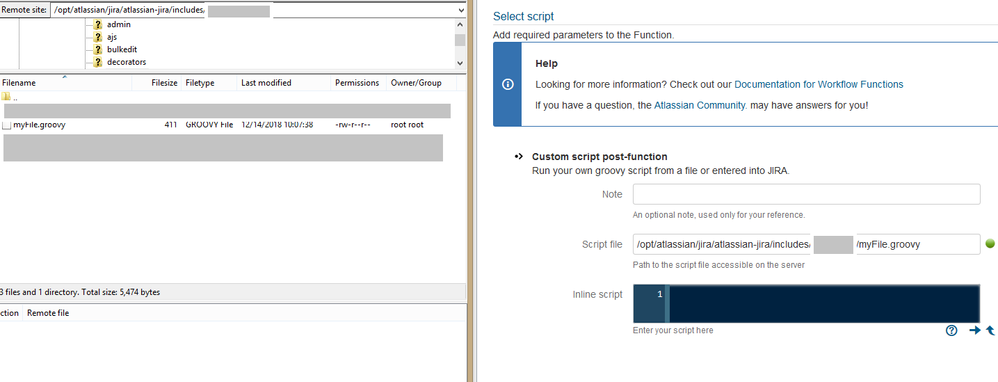Click the decorators folder question-mark icon

coord(98,62)
